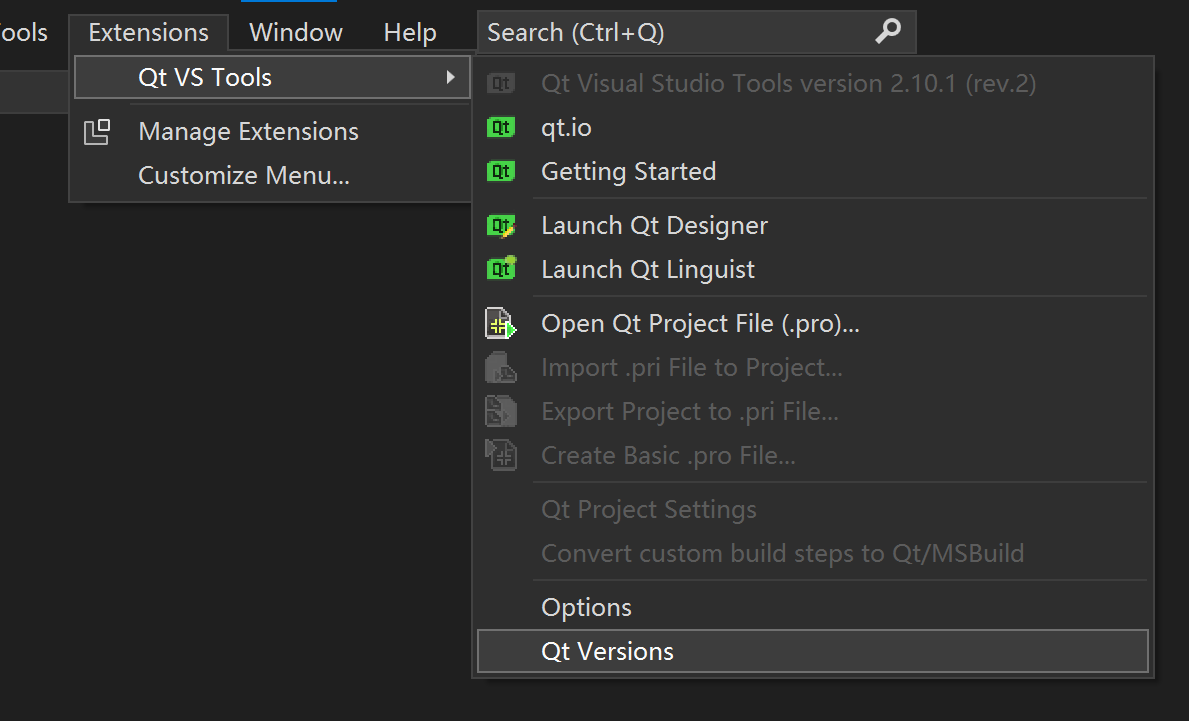Click the Open Qt Project File icon
Image resolution: width=1189 pixels, height=721 pixels.
tap(501, 323)
